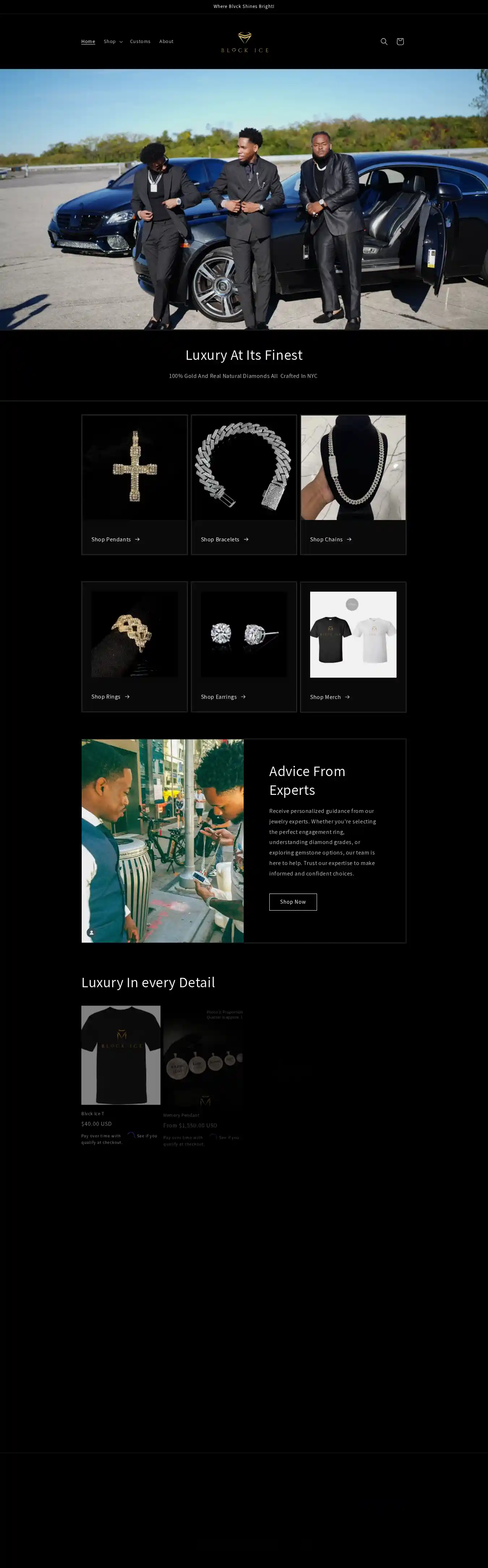Click the gold cross pendant image

134,468
